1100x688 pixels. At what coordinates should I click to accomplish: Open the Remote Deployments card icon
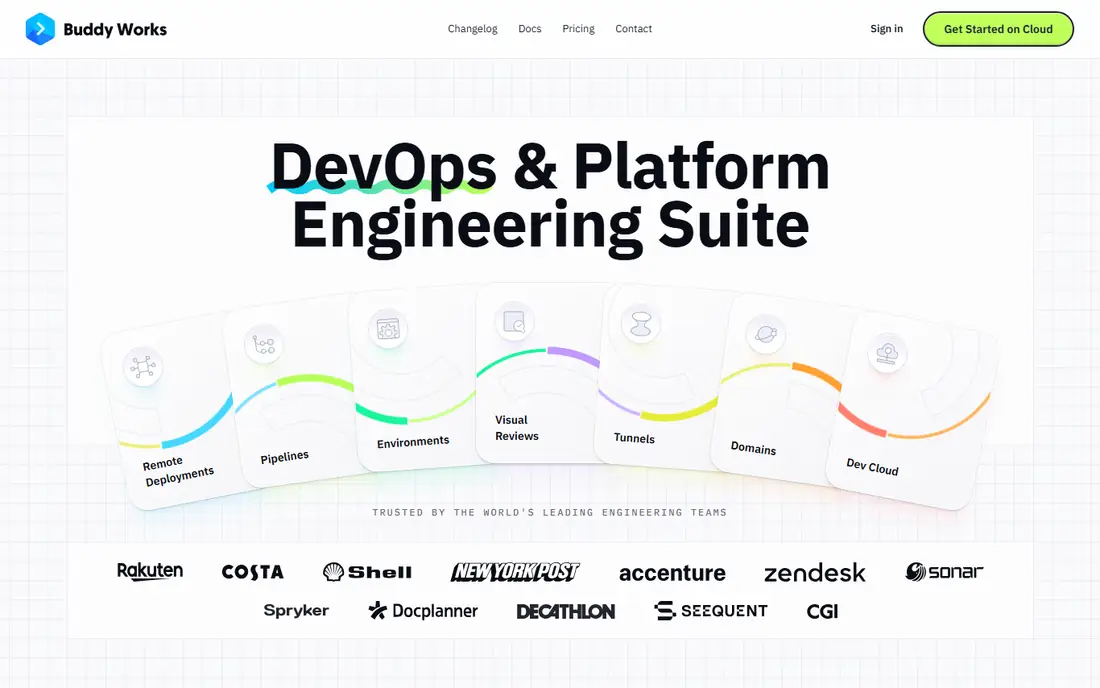coord(143,367)
